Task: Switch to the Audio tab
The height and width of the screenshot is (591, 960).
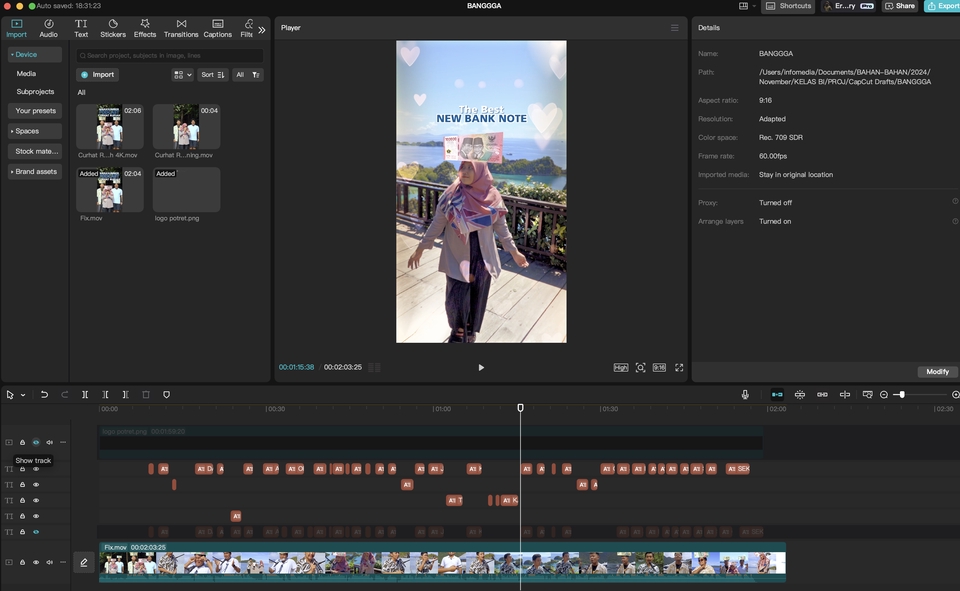Action: (48, 27)
